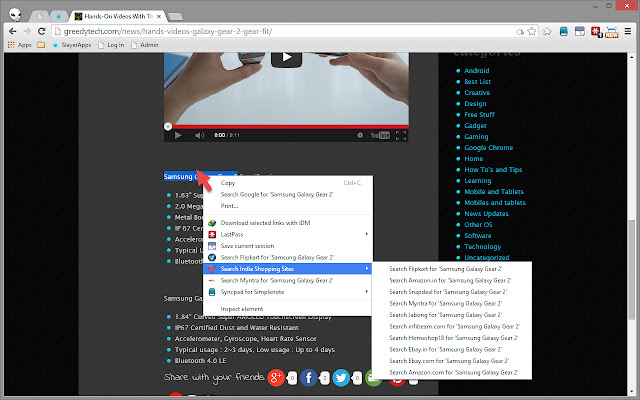Click the small play button in video controls
This screenshot has width=640, height=400.
click(x=178, y=135)
